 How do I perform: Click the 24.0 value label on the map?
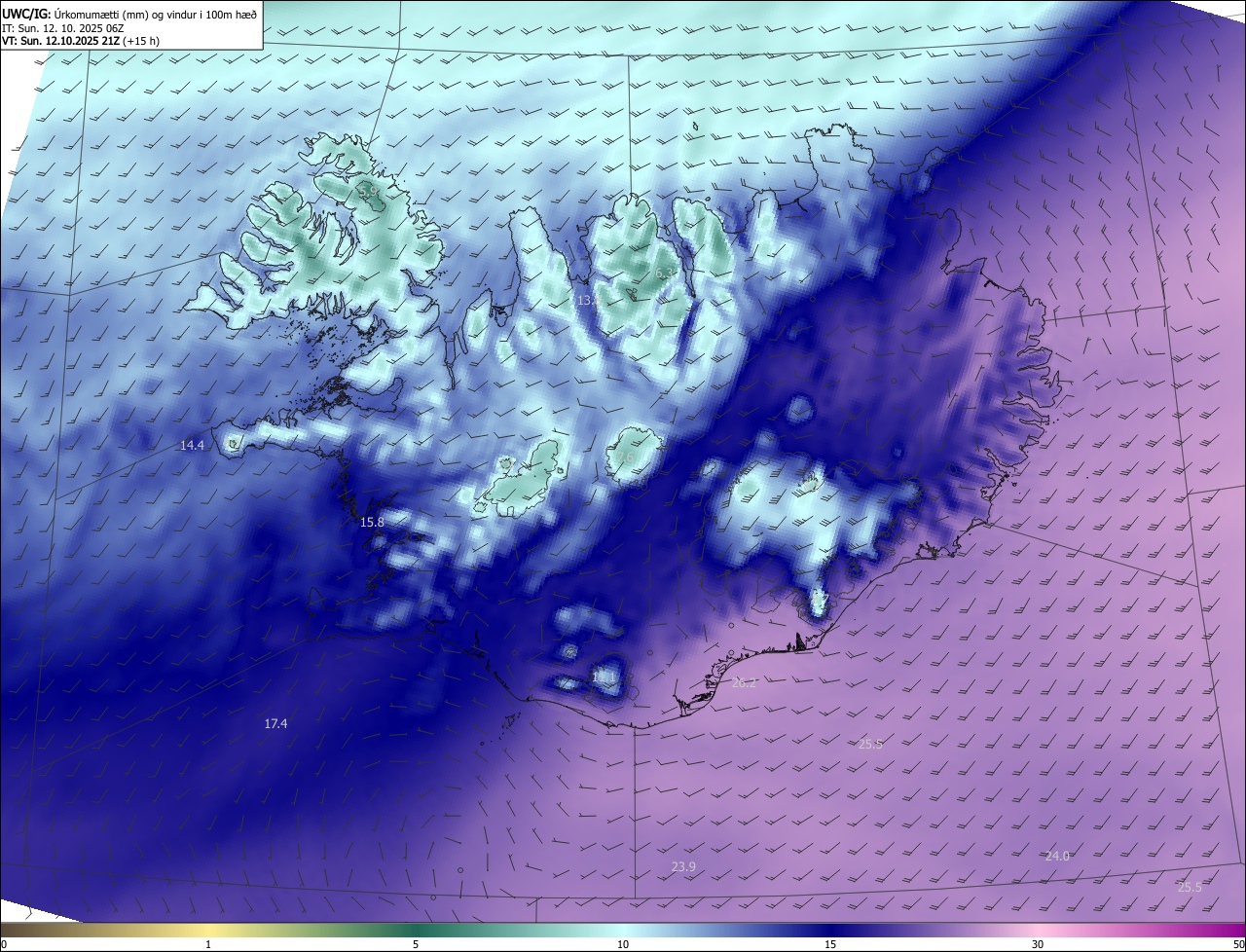point(1057,856)
